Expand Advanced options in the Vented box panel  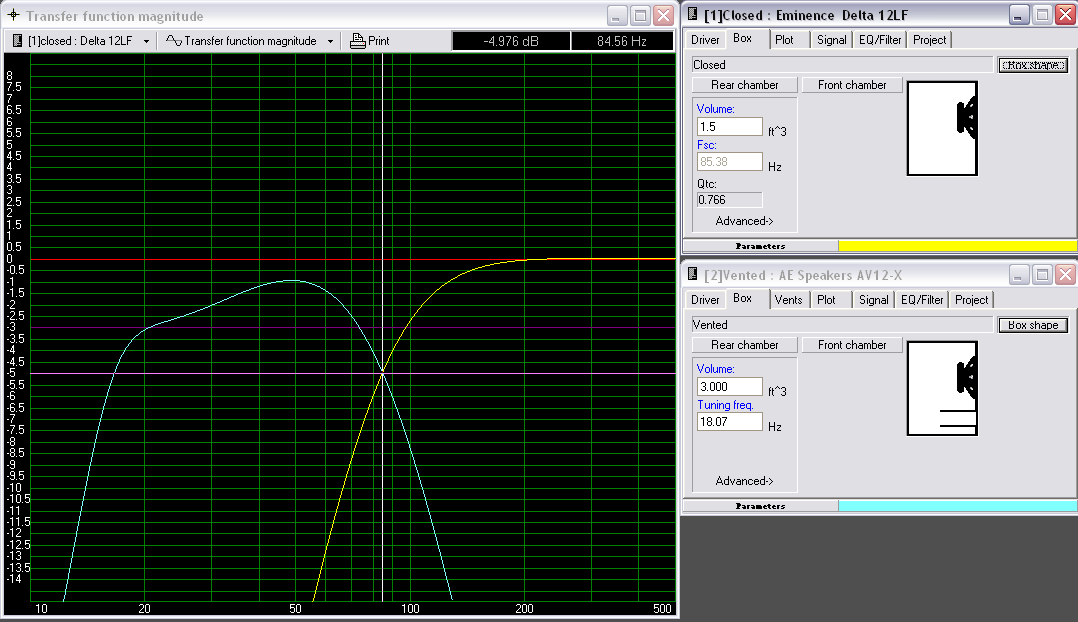[744, 481]
